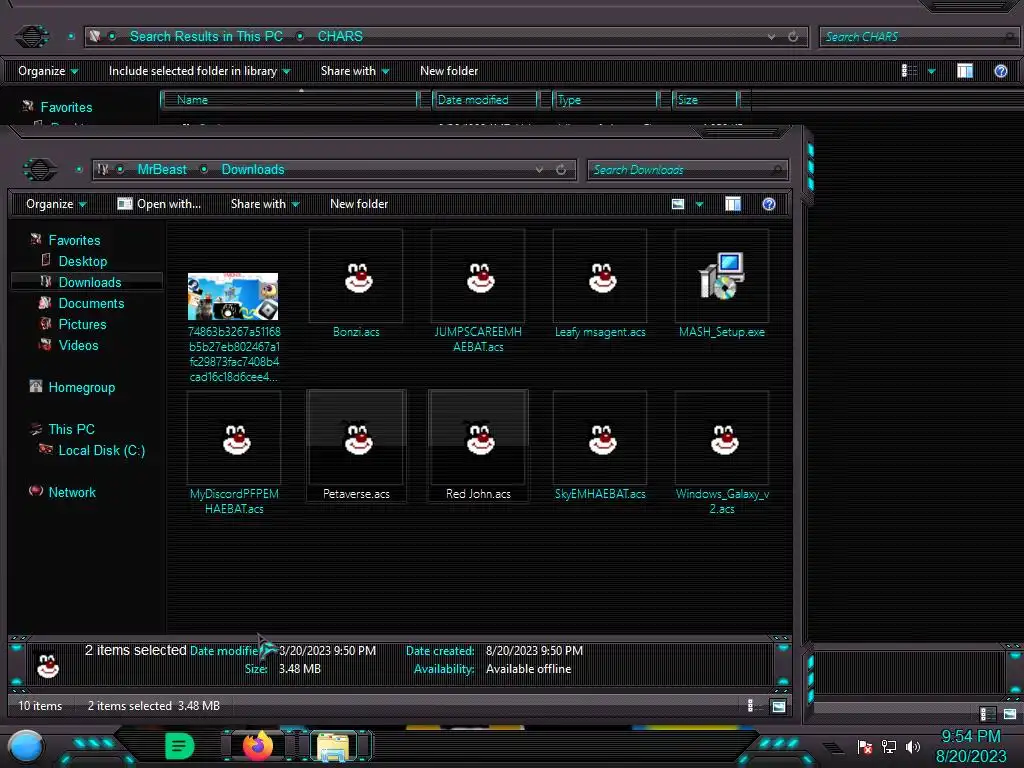Viewport: 1024px width, 768px height.
Task: Click Downloads breadcrumb segment
Action: point(253,170)
